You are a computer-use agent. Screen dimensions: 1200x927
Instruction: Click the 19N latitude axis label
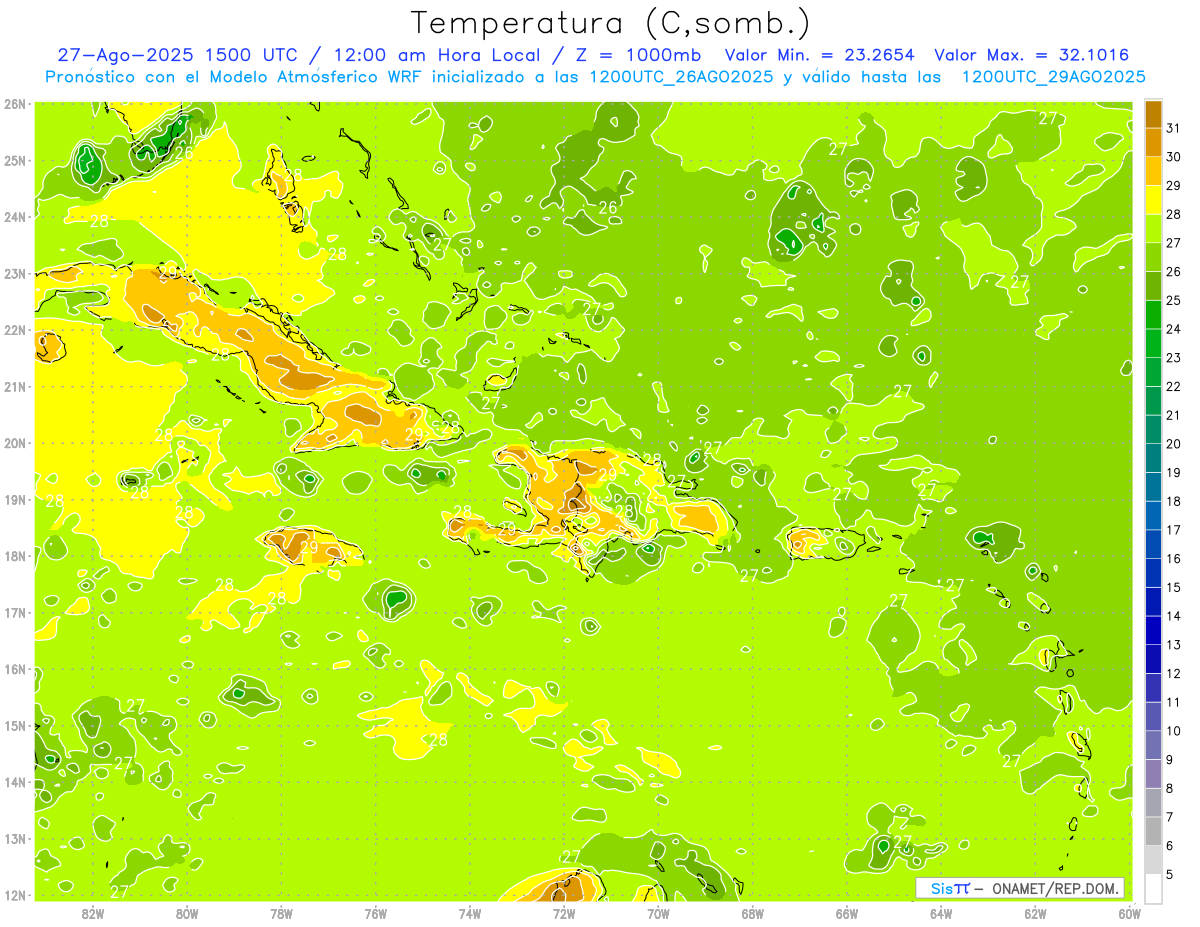15,499
